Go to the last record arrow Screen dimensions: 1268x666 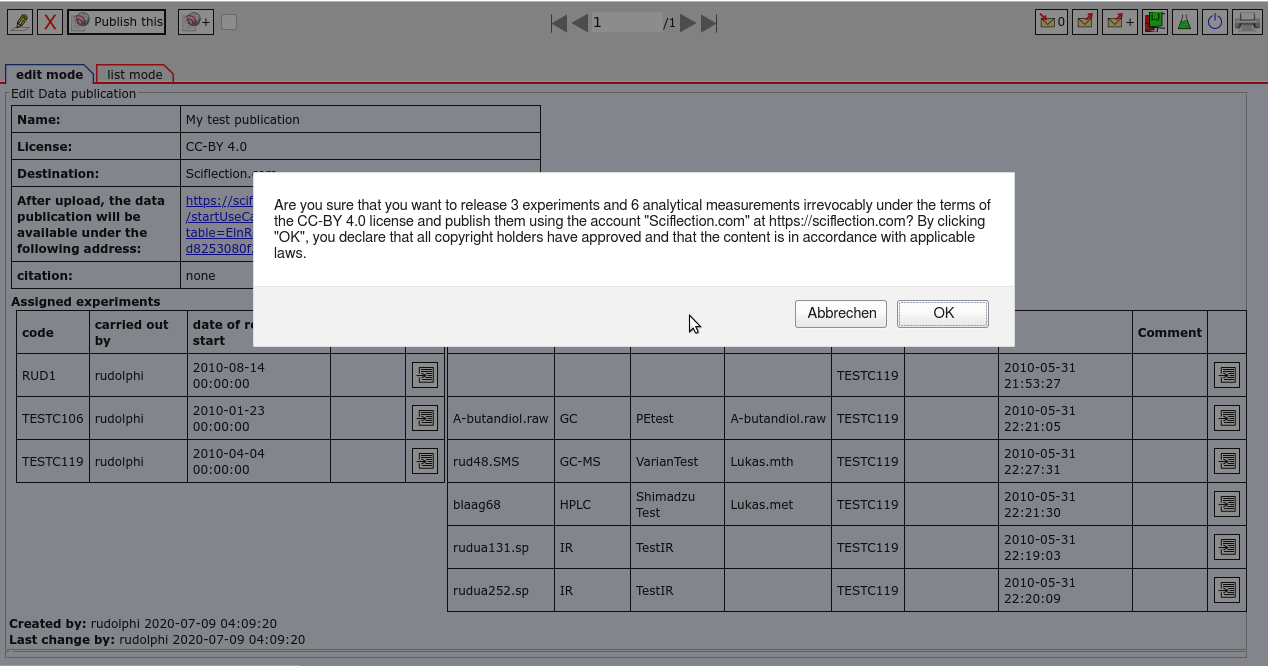pos(709,23)
